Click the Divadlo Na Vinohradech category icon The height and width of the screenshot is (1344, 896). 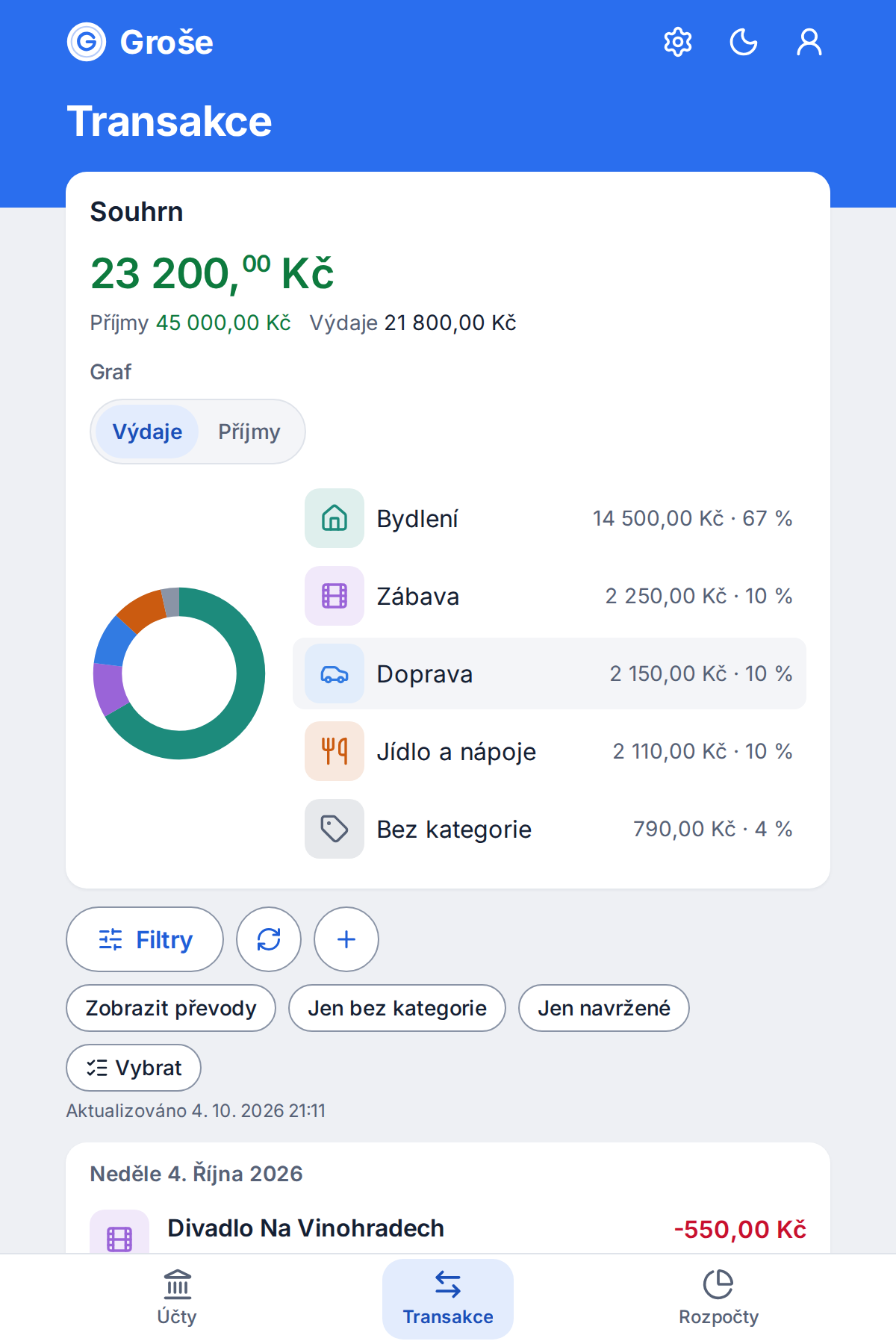coord(119,1232)
